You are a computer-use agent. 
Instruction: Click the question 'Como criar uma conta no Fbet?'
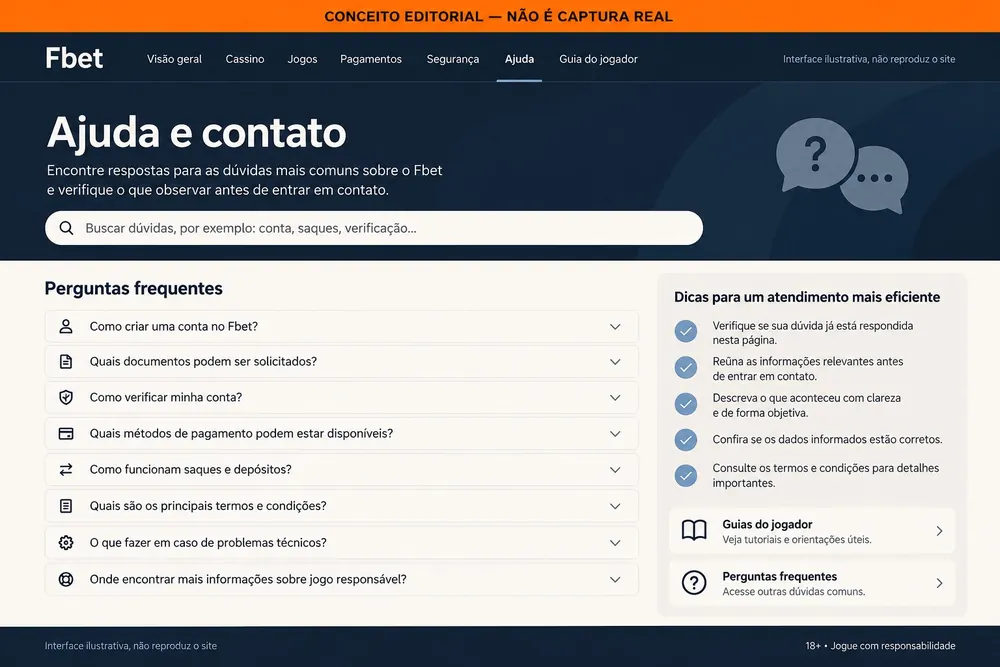coord(173,326)
